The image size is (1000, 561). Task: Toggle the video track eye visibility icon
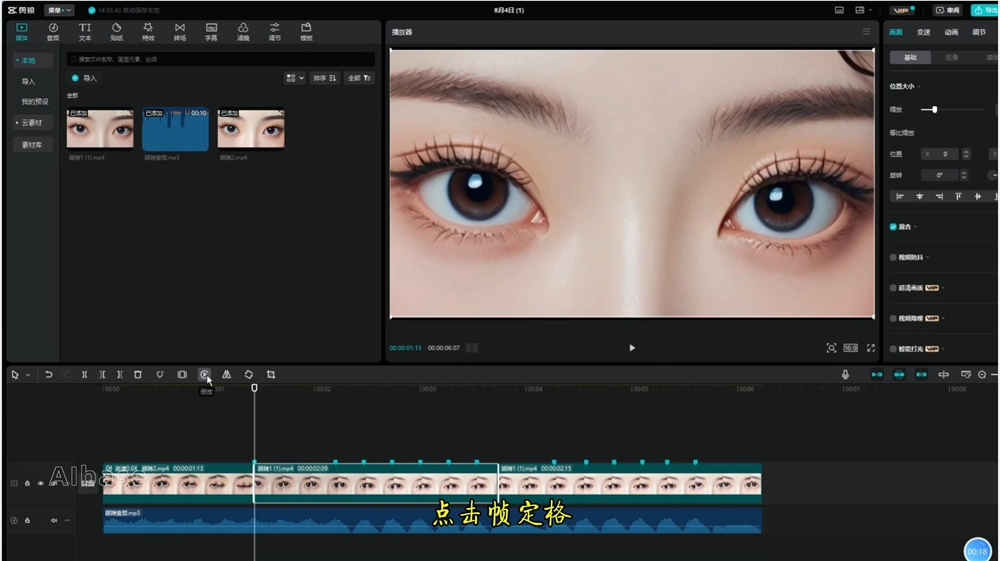pos(41,484)
